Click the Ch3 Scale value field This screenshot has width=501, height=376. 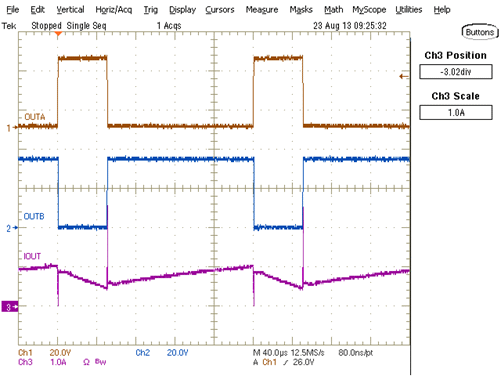click(456, 112)
